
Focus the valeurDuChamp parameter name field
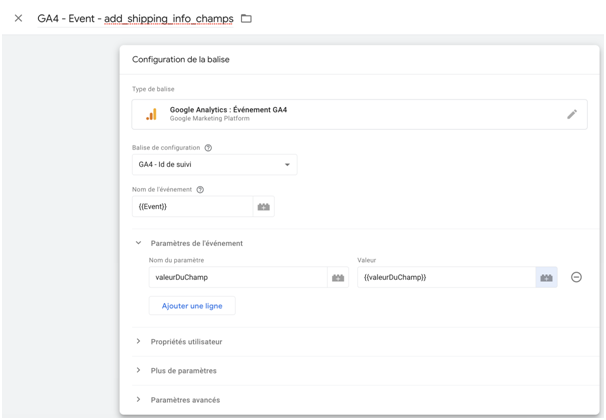(238, 277)
